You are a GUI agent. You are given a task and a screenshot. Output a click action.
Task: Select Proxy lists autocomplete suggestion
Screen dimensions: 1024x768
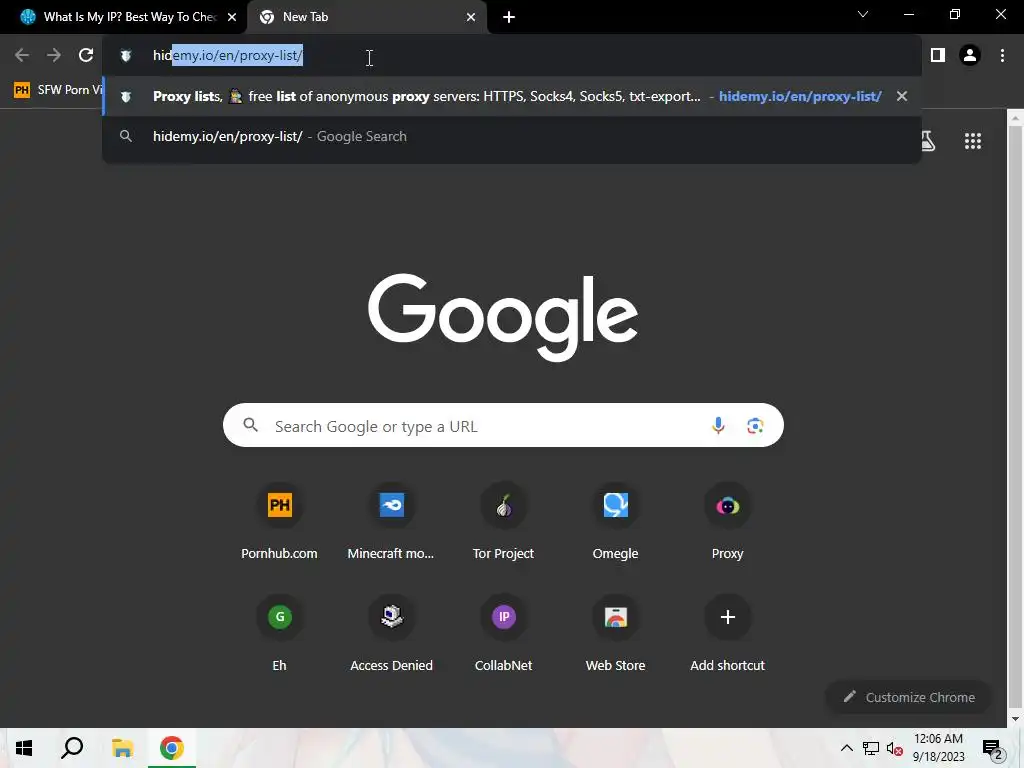(x=511, y=97)
